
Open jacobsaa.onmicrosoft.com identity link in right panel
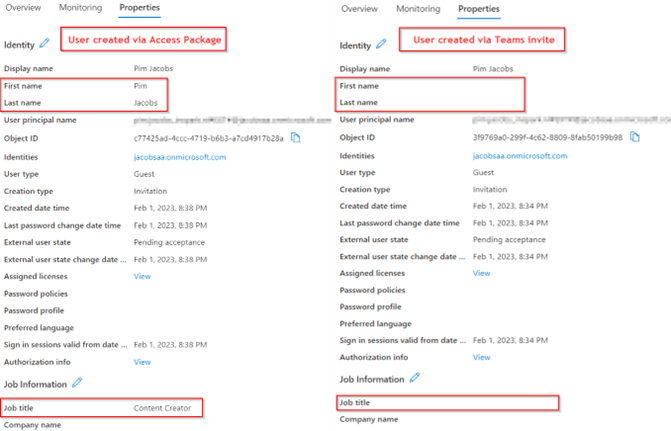[520, 156]
